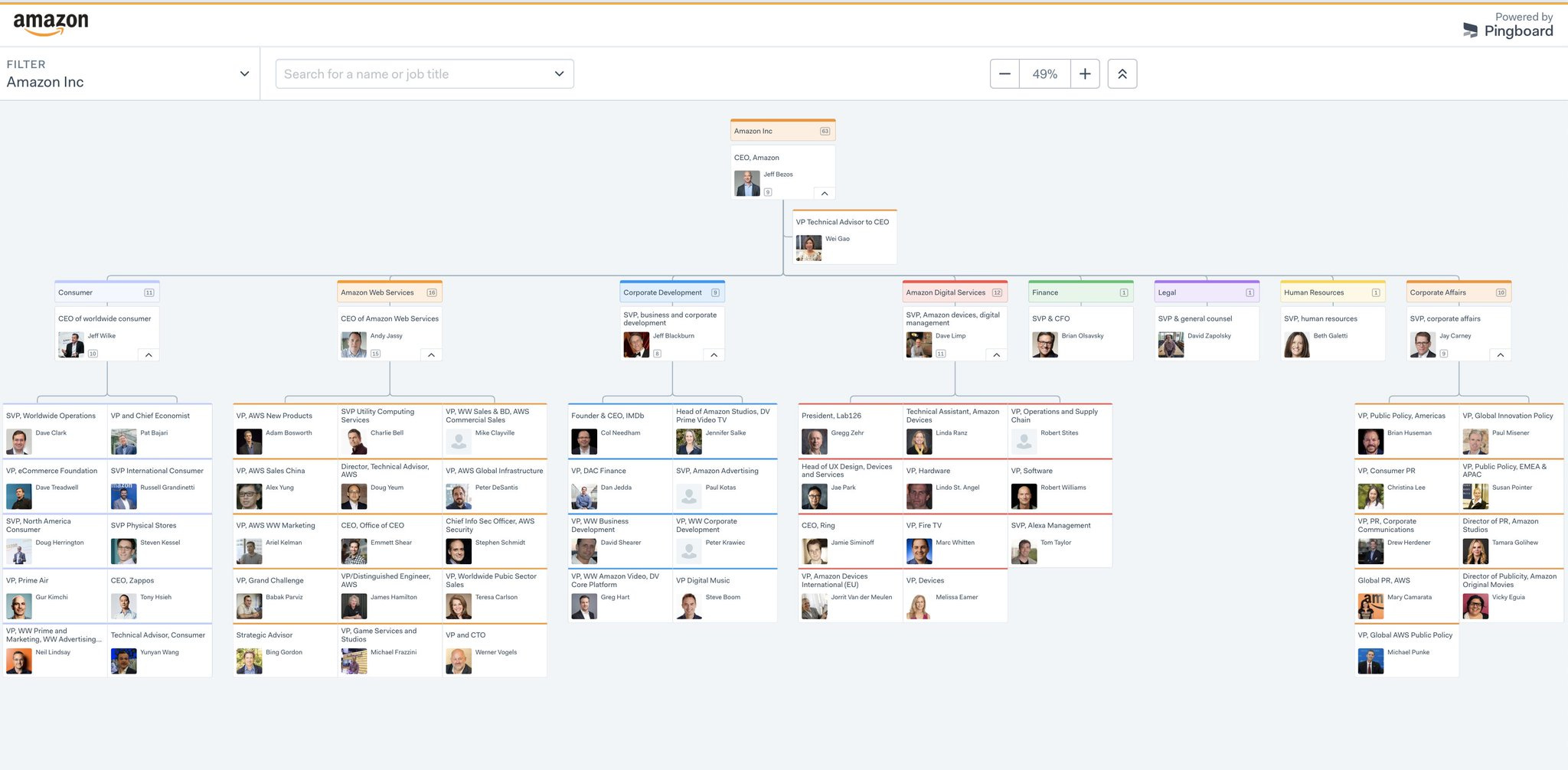Open the Charlie Bell card

pyautogui.click(x=390, y=431)
